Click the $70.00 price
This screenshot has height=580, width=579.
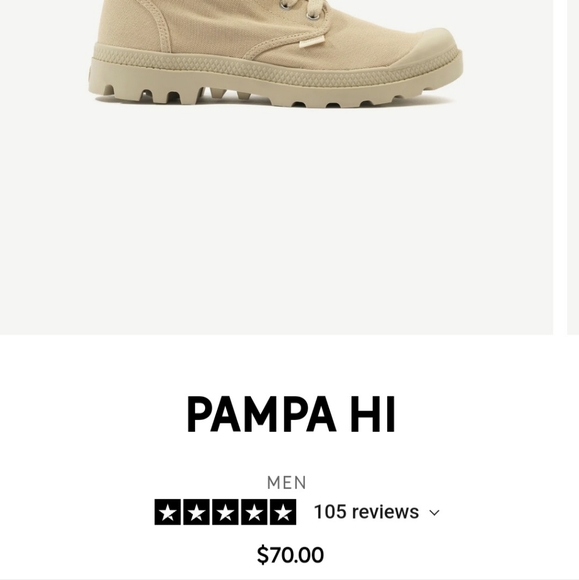(x=290, y=555)
